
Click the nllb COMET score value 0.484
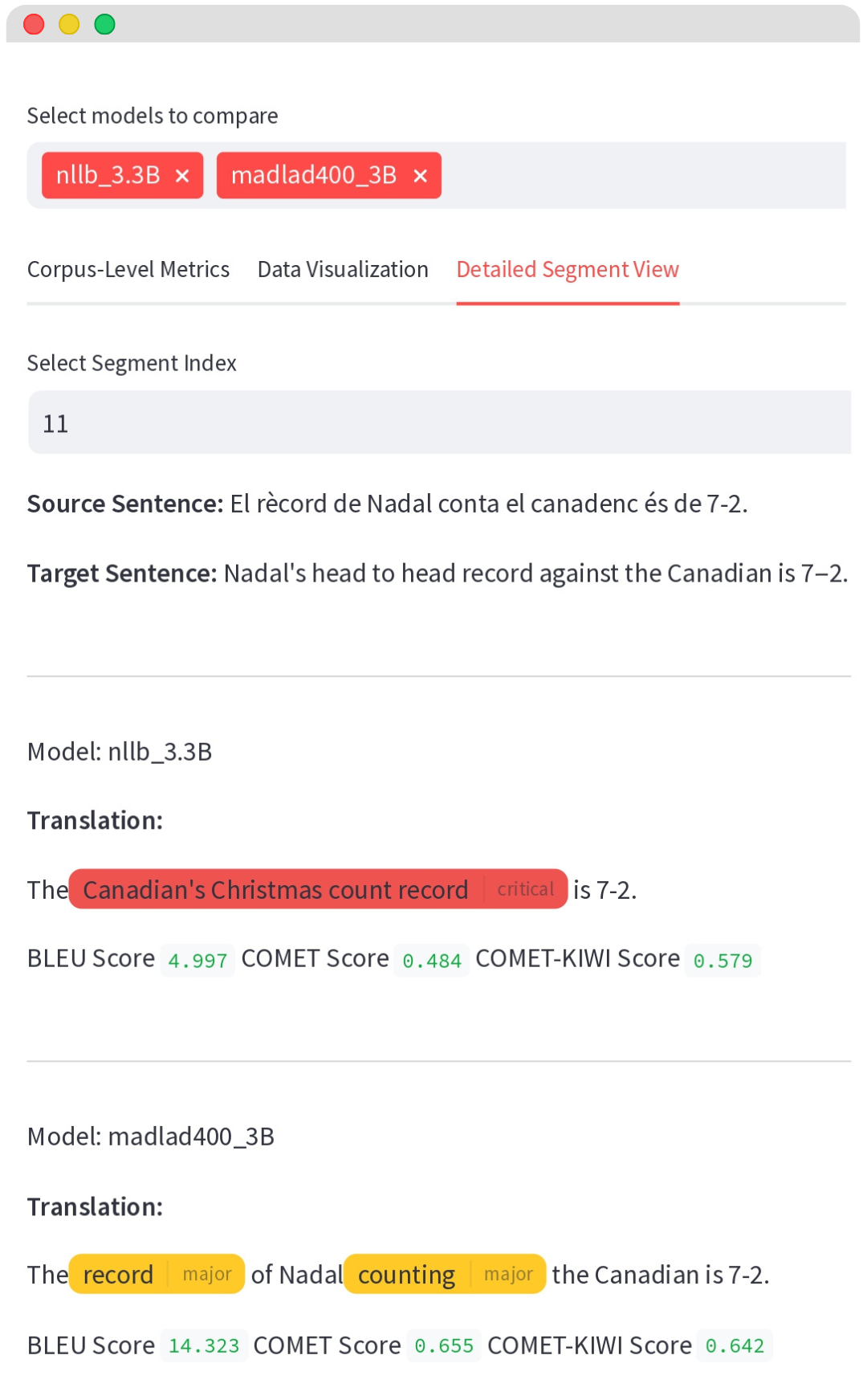(432, 961)
